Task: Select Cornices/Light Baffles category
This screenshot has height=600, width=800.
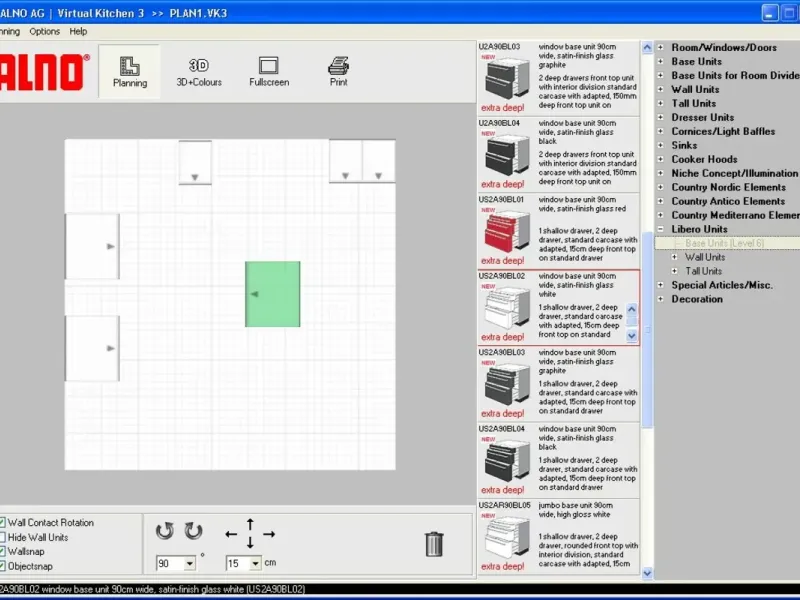Action: coord(723,131)
